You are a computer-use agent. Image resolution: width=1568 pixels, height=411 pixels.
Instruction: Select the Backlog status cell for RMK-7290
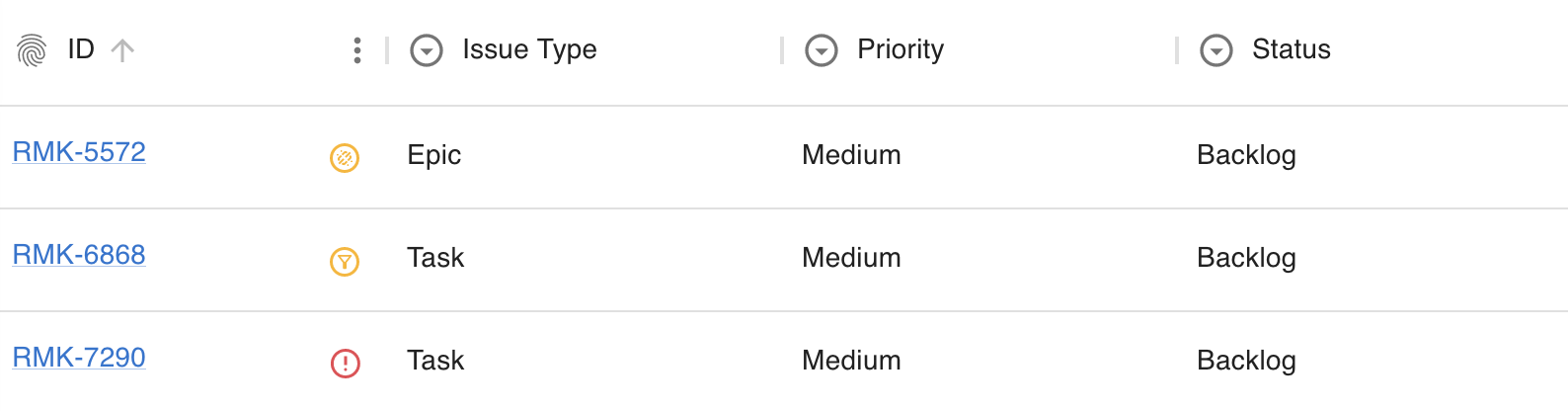tap(1246, 361)
